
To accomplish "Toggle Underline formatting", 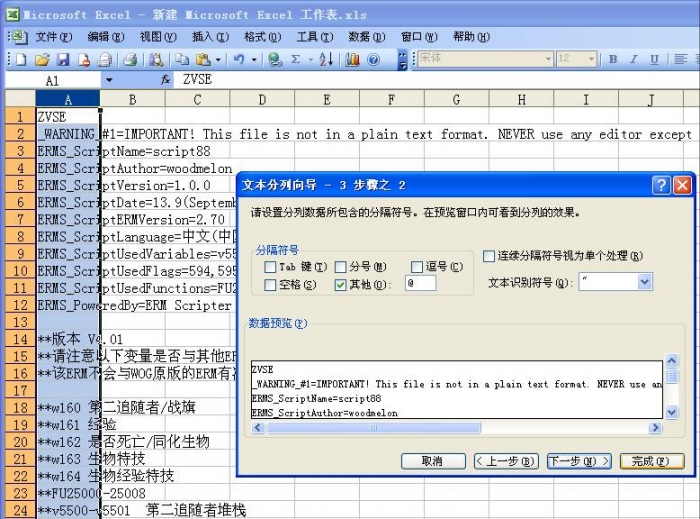I will 654,59.
